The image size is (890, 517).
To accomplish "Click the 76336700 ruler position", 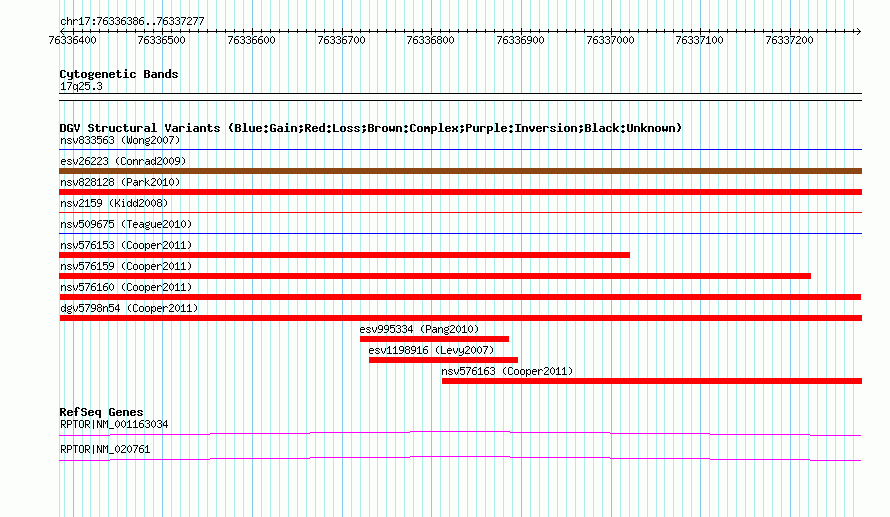I will pos(342,40).
